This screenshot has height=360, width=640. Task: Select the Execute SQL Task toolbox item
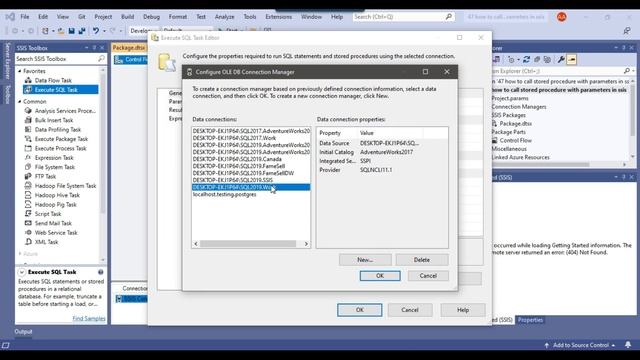(x=60, y=90)
